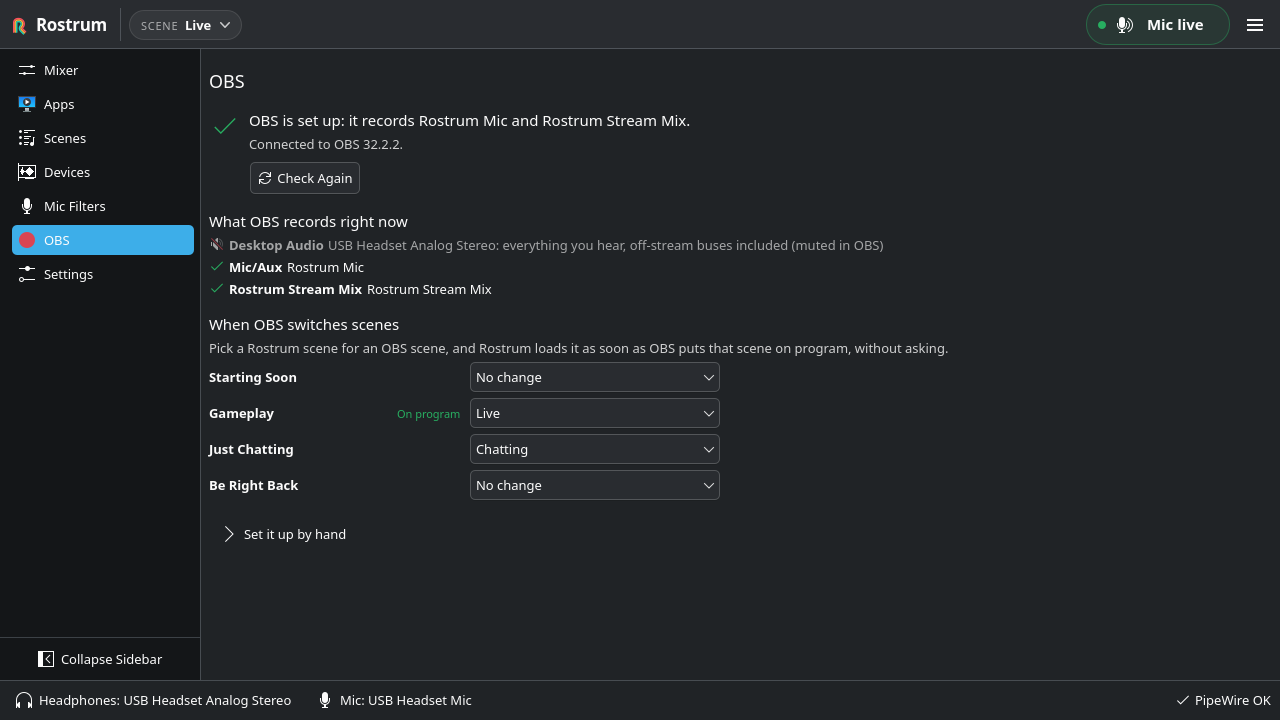The image size is (1280, 720).
Task: Toggle the Mic live button
Action: (1158, 25)
